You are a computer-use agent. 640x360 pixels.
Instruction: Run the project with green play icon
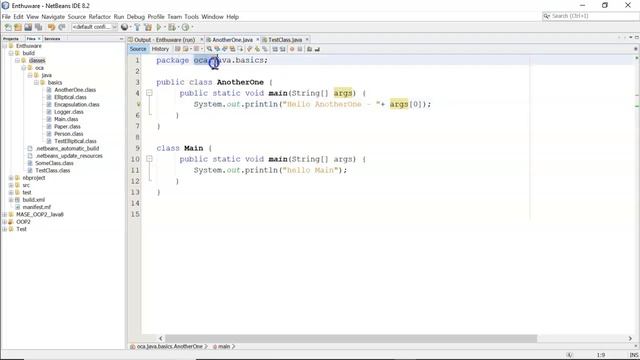(x=159, y=27)
